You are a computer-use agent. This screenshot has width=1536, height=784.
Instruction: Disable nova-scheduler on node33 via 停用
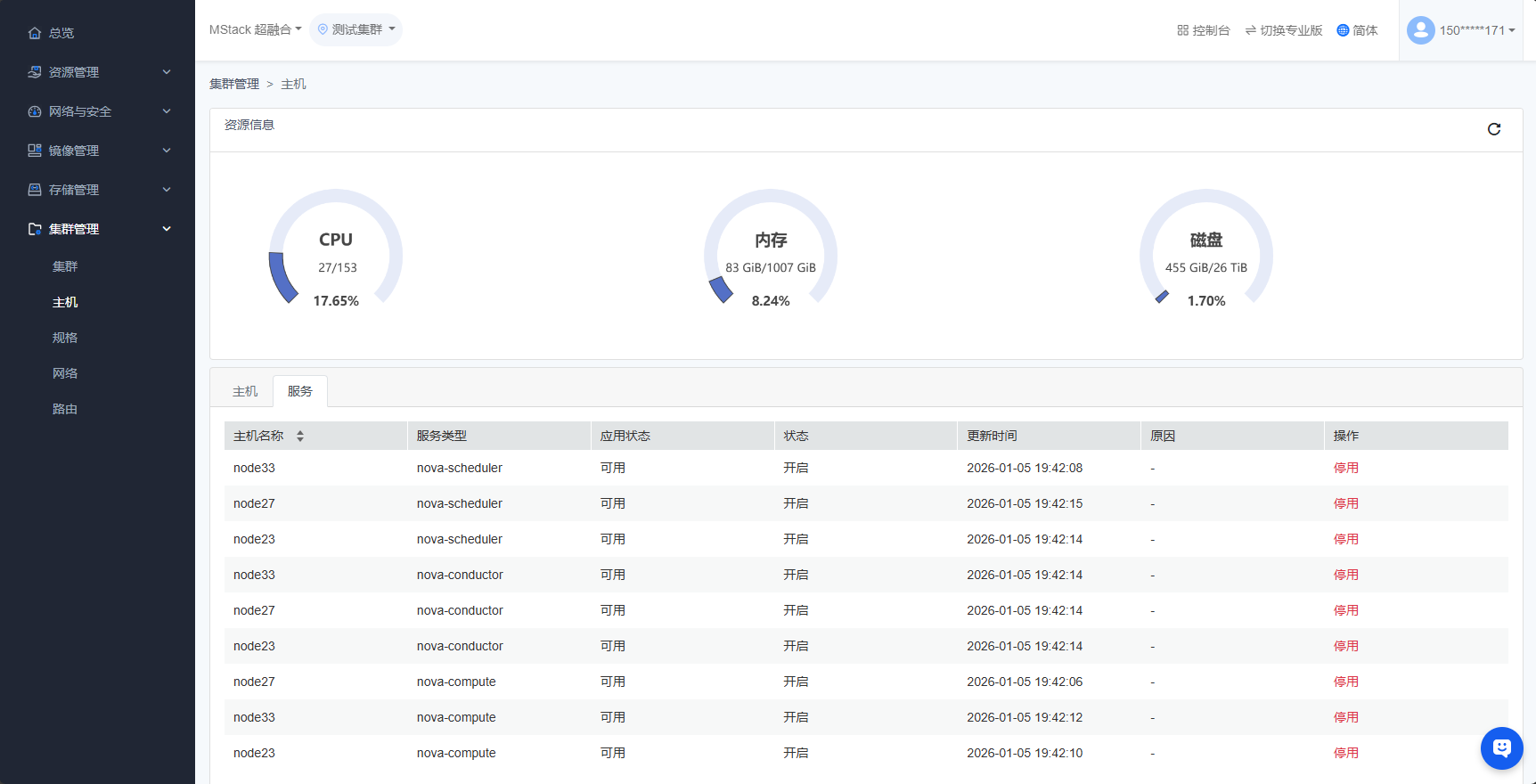[x=1345, y=468]
